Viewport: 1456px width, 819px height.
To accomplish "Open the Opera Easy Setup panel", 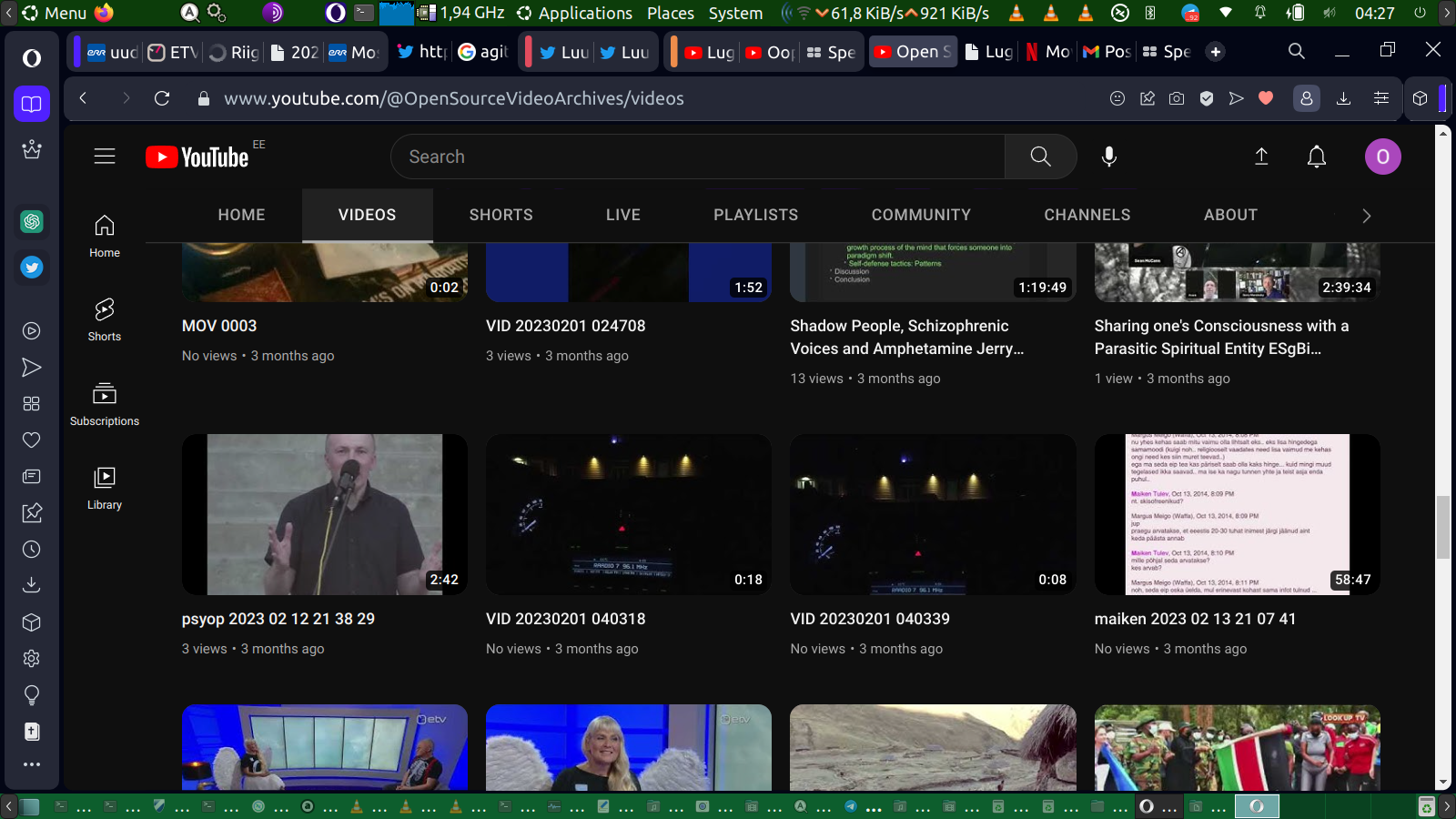I will coord(1381,98).
